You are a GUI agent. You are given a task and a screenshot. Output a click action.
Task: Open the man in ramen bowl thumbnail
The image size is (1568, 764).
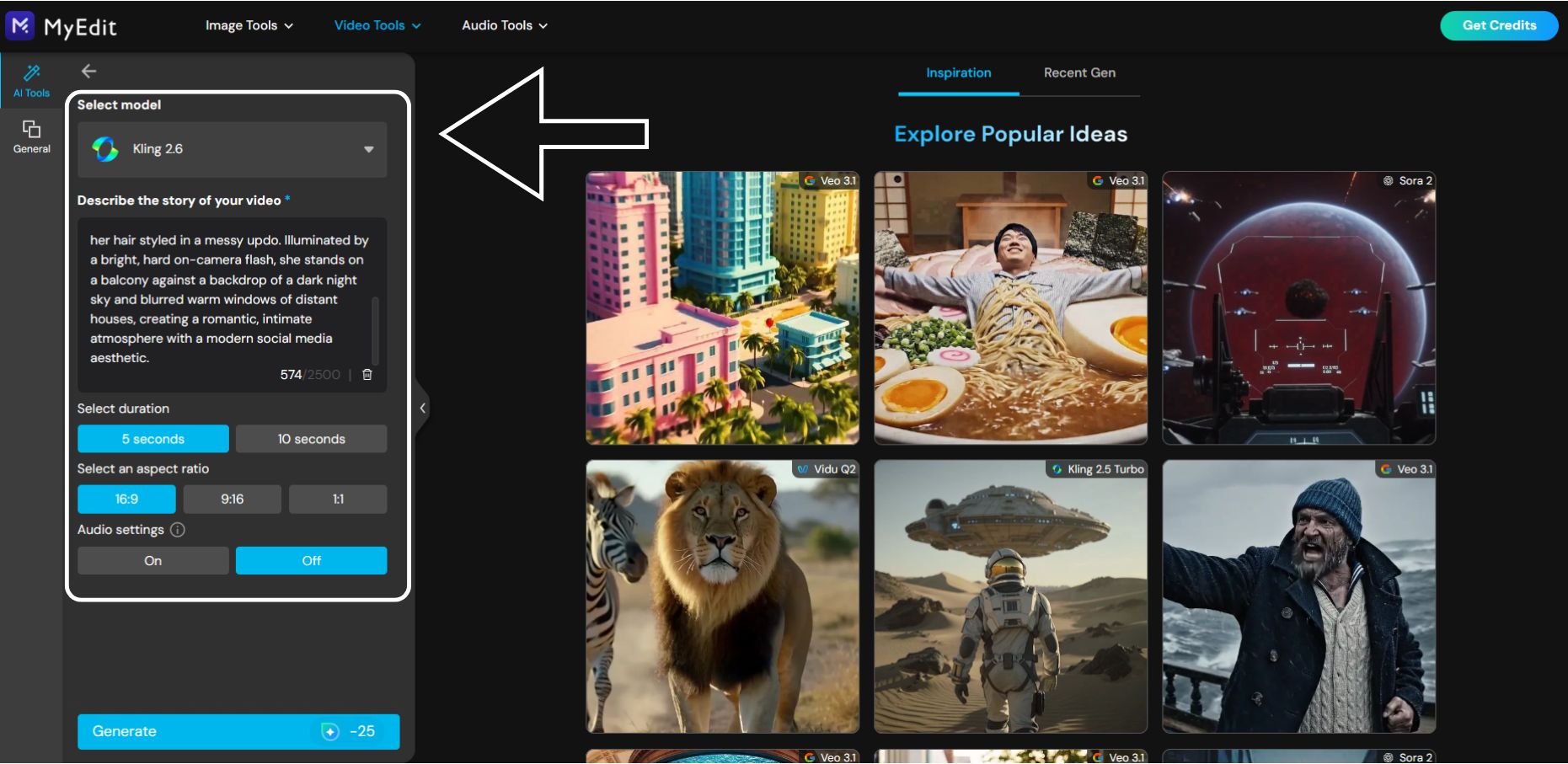click(x=1011, y=308)
